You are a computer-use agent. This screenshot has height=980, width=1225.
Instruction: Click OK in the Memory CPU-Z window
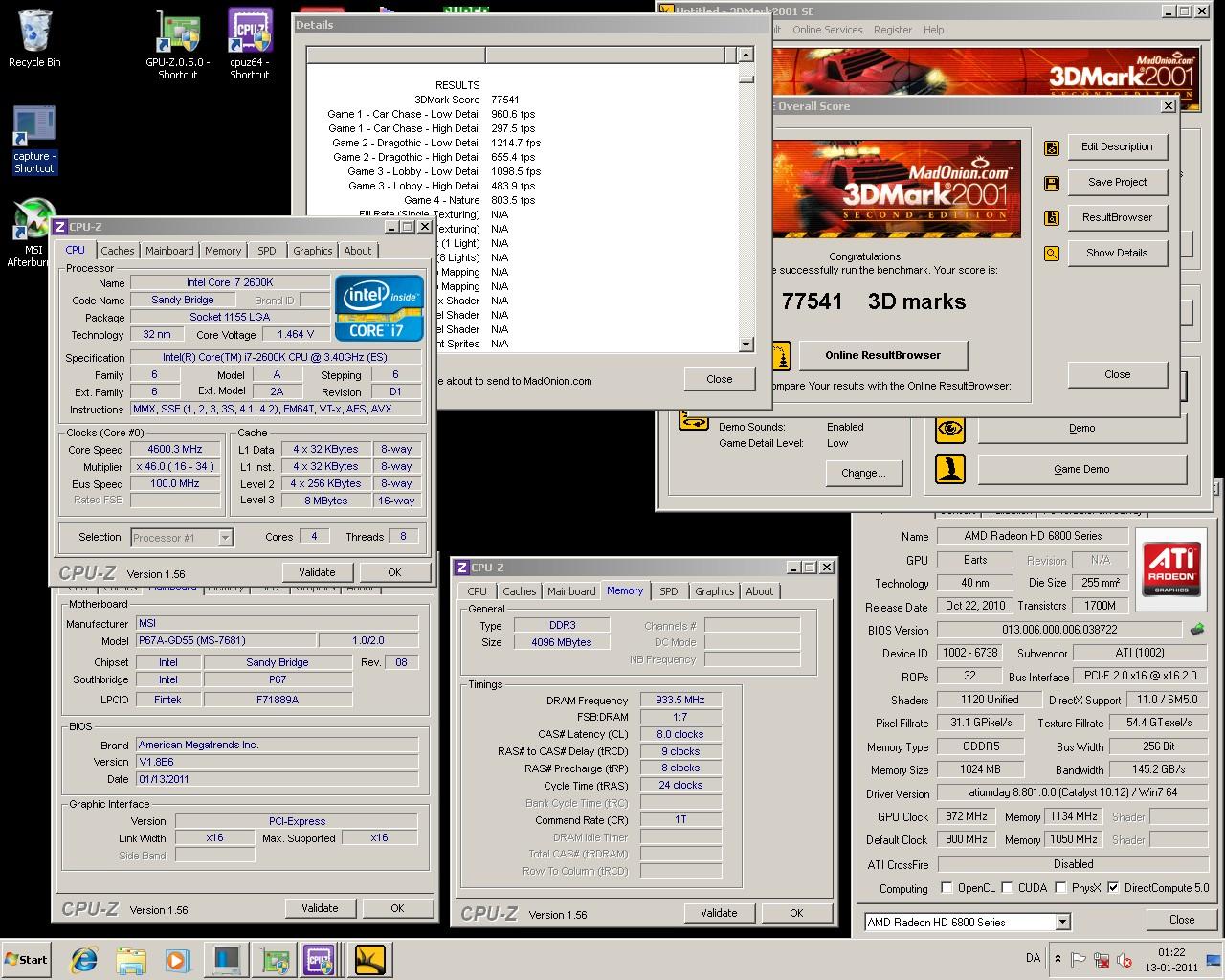point(796,913)
